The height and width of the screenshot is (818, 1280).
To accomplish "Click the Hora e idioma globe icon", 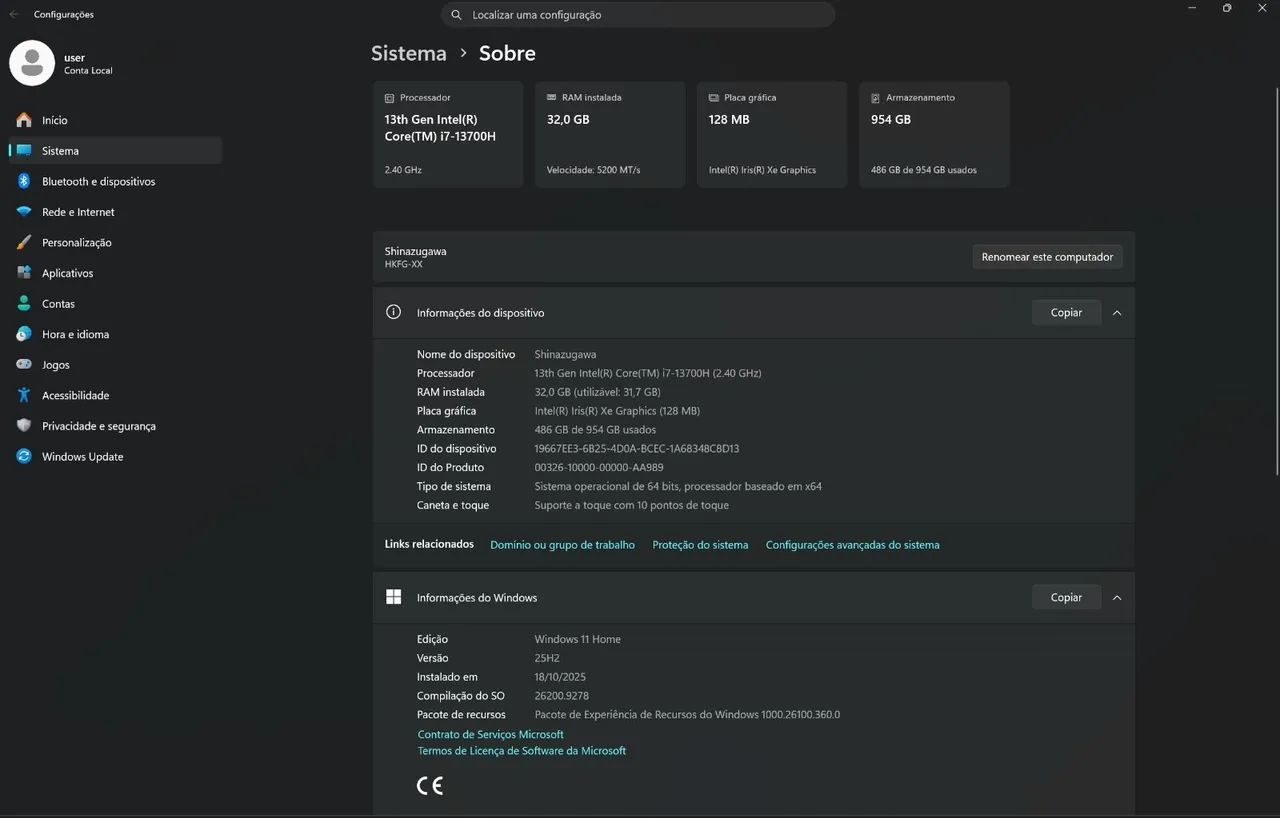I will pos(24,334).
